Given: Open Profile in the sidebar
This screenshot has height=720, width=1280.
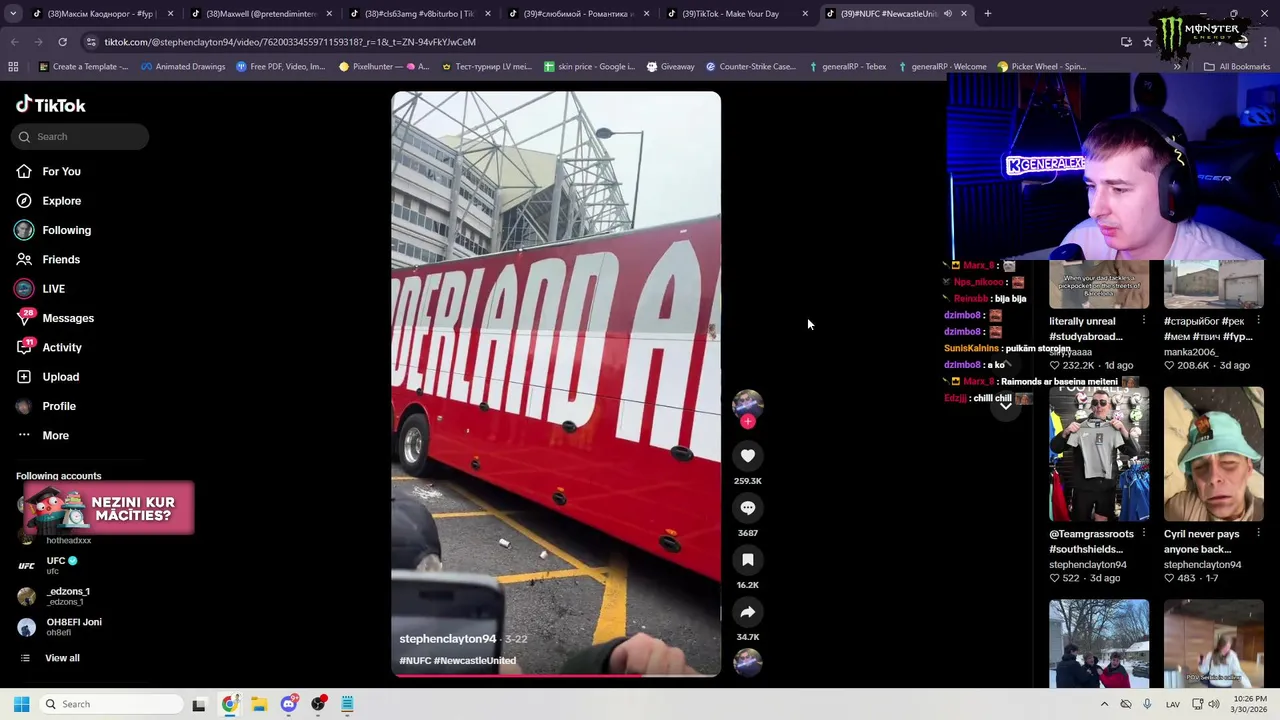Looking at the screenshot, I should 46,406.
